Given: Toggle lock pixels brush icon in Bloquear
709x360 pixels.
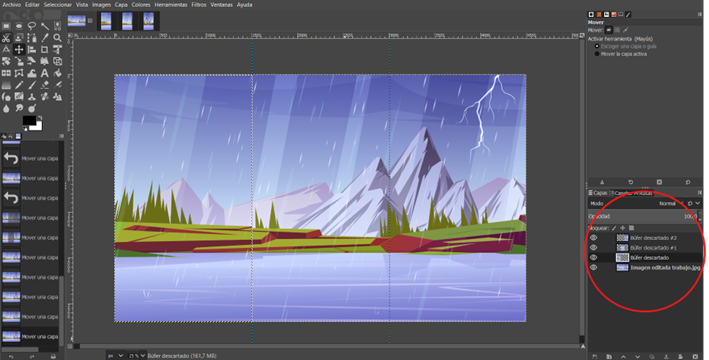Looking at the screenshot, I should (x=614, y=228).
